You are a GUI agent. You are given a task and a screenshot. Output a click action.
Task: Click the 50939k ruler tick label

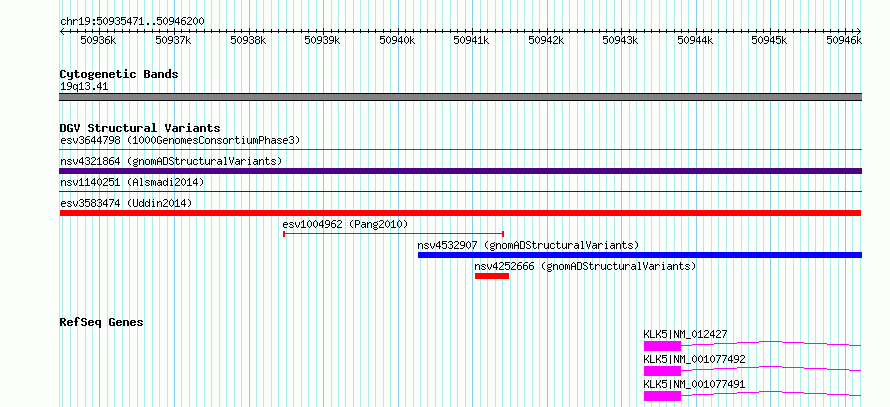click(x=322, y=40)
